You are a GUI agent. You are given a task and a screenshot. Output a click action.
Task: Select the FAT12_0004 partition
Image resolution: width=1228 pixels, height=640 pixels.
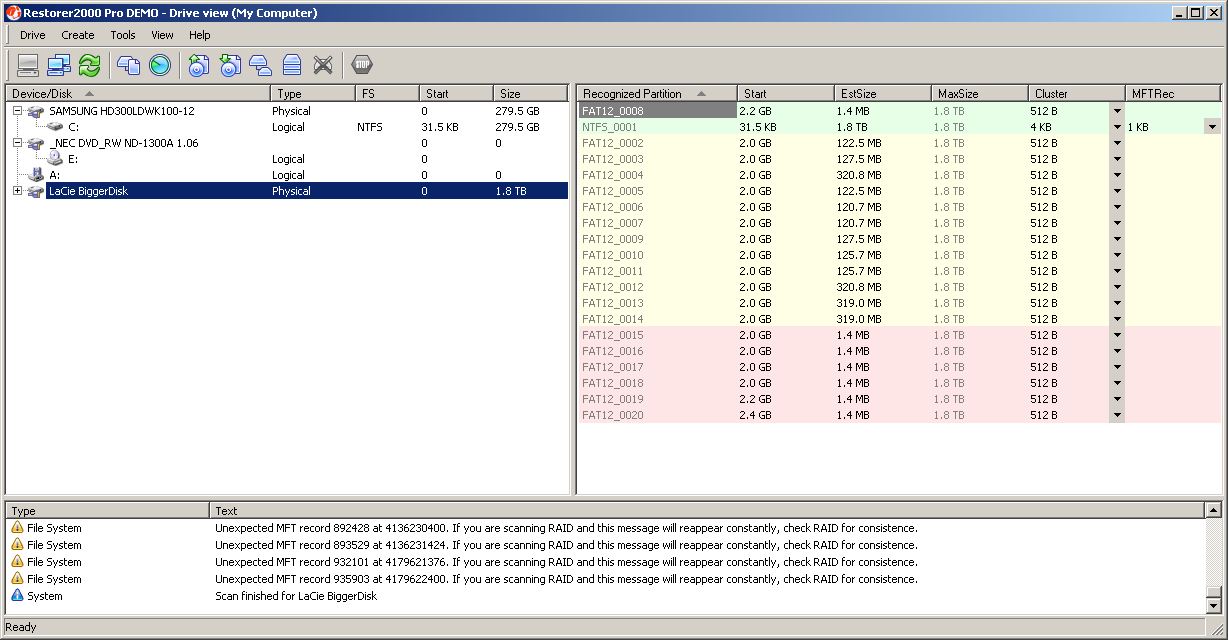[612, 175]
